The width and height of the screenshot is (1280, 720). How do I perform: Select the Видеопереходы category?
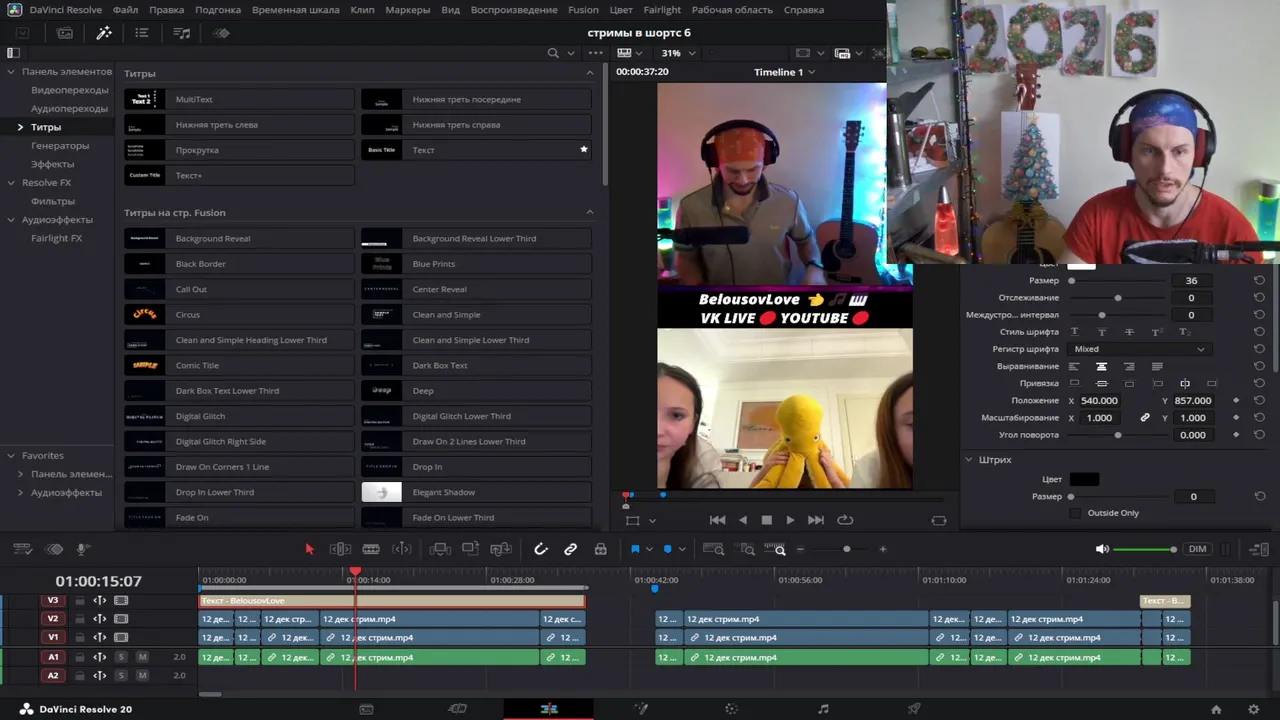pos(69,90)
